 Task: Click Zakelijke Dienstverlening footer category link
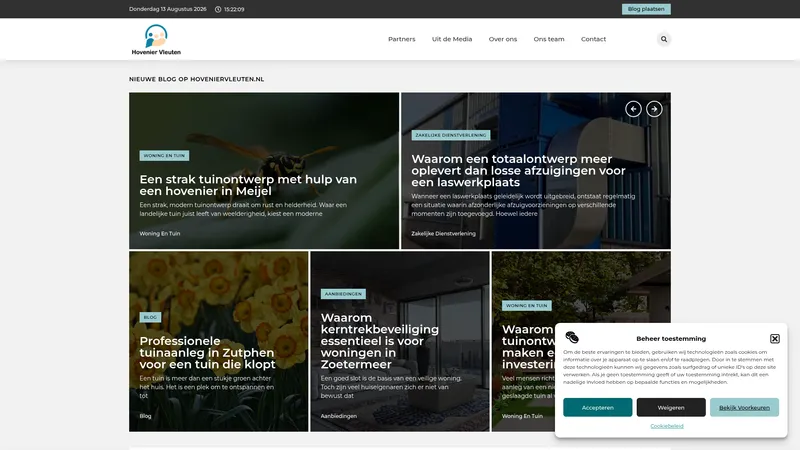tap(443, 234)
